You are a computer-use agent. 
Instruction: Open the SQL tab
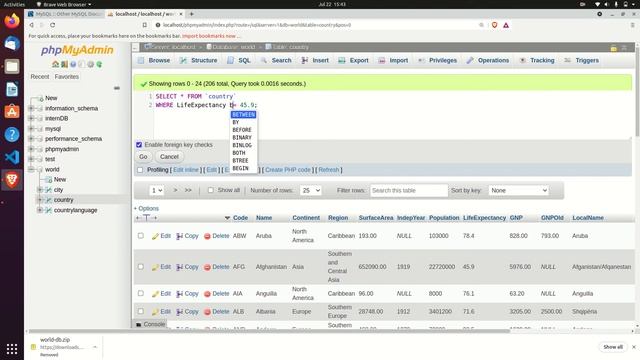239,60
